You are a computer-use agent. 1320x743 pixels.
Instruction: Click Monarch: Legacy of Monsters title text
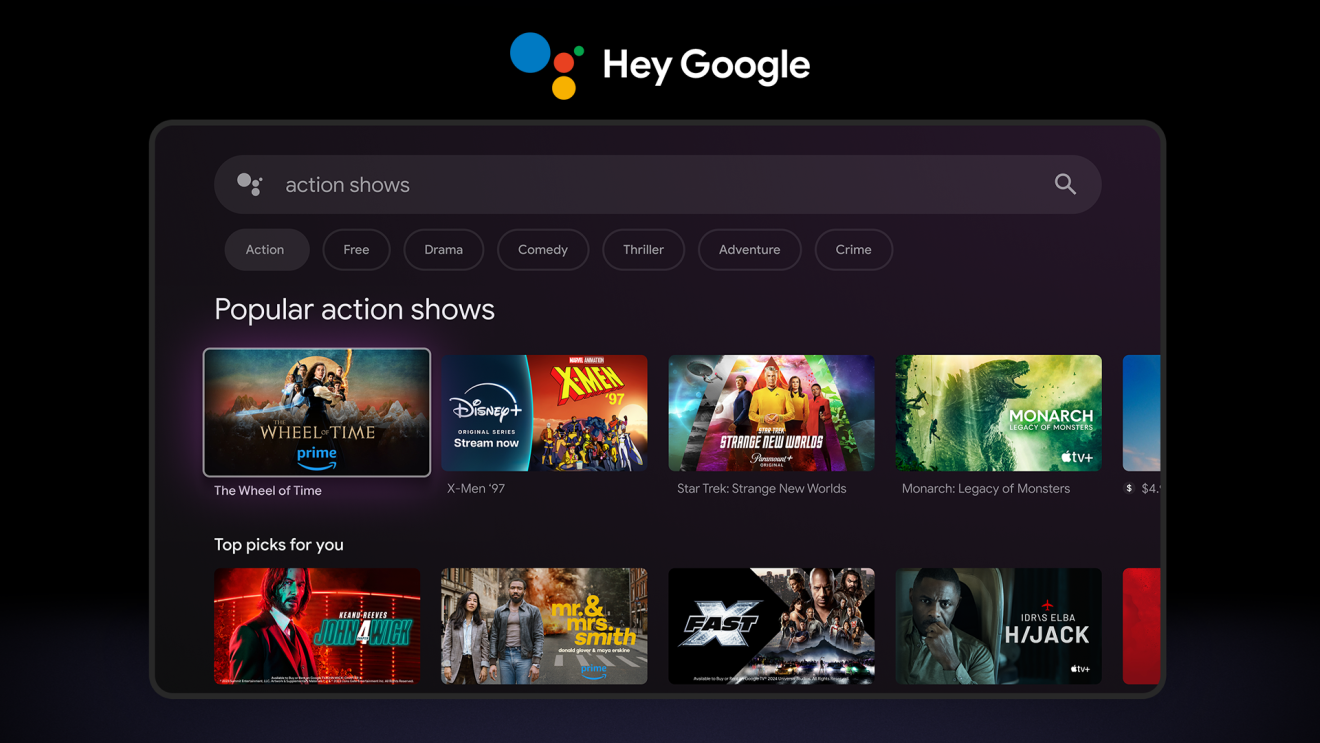[x=985, y=489]
